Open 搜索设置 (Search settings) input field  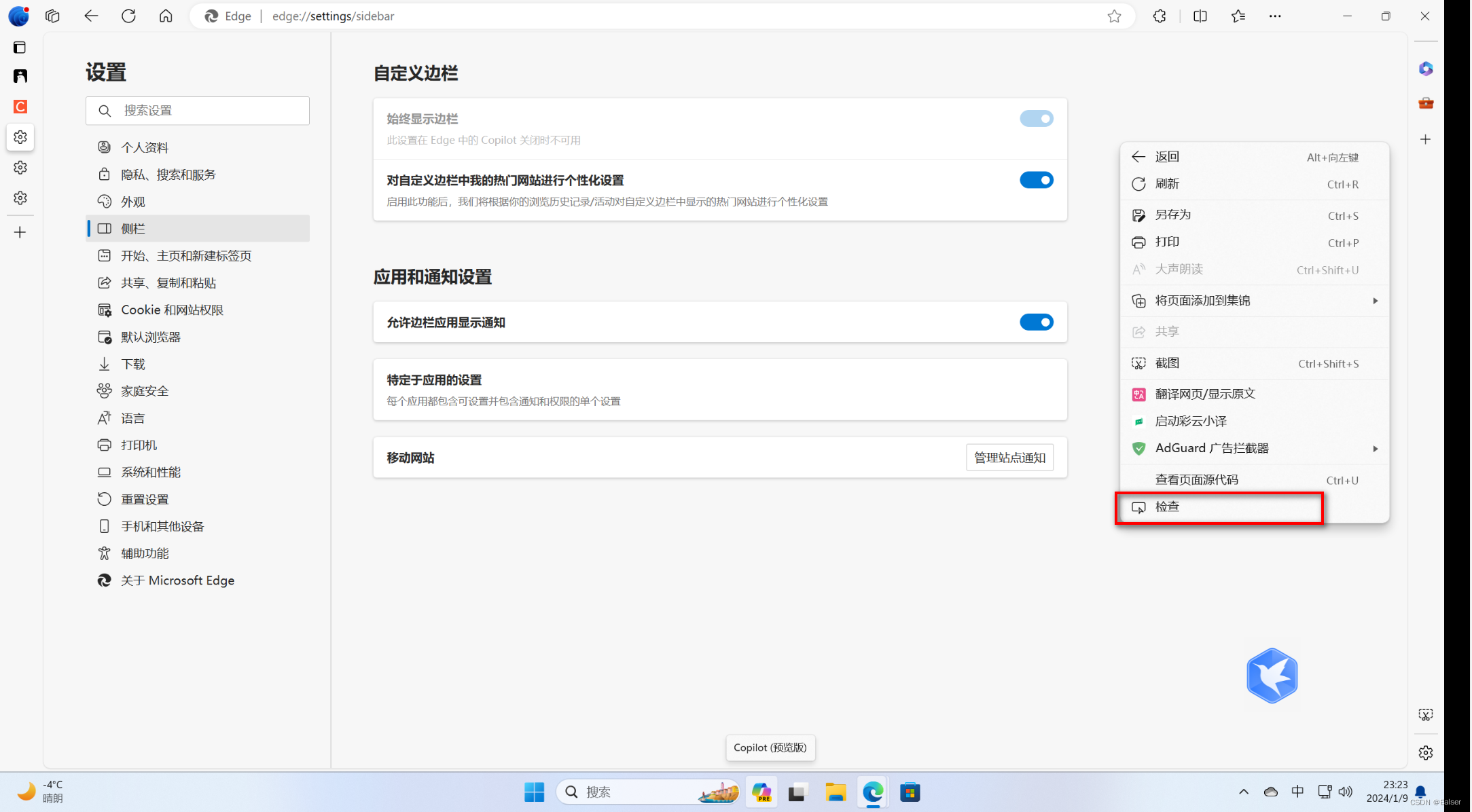[198, 110]
